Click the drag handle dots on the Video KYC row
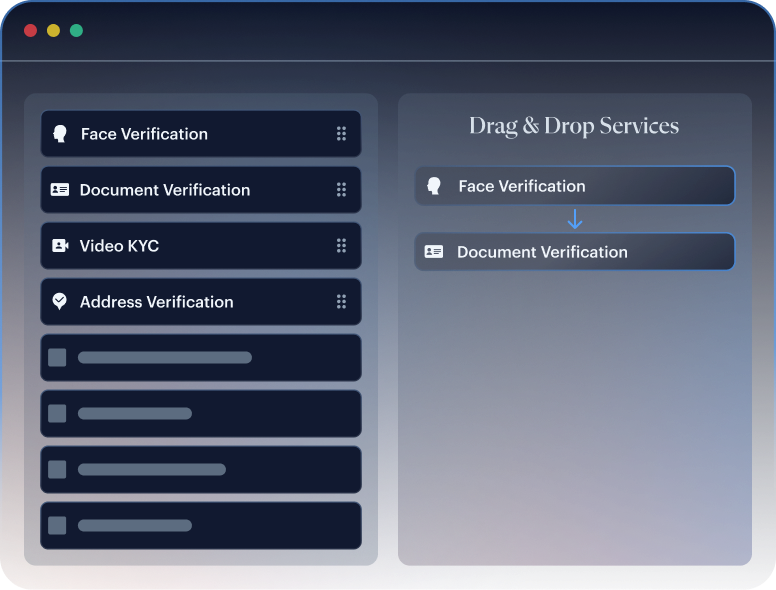776x590 pixels. coord(341,246)
